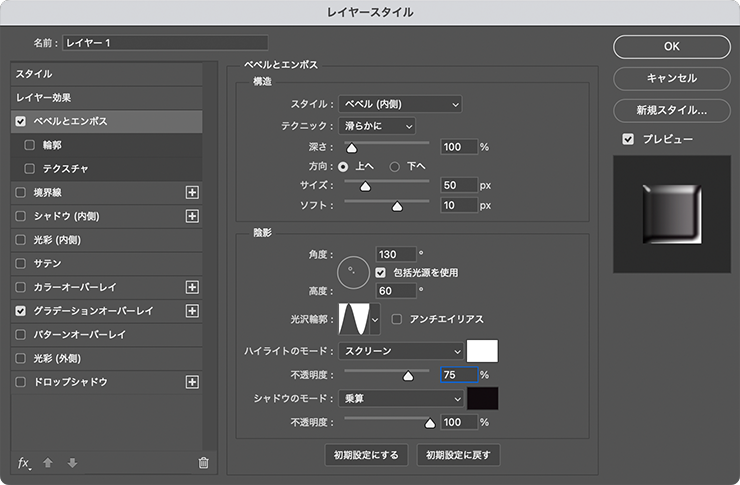Click the 名前 layer name input field
This screenshot has width=740, height=485.
(x=165, y=43)
